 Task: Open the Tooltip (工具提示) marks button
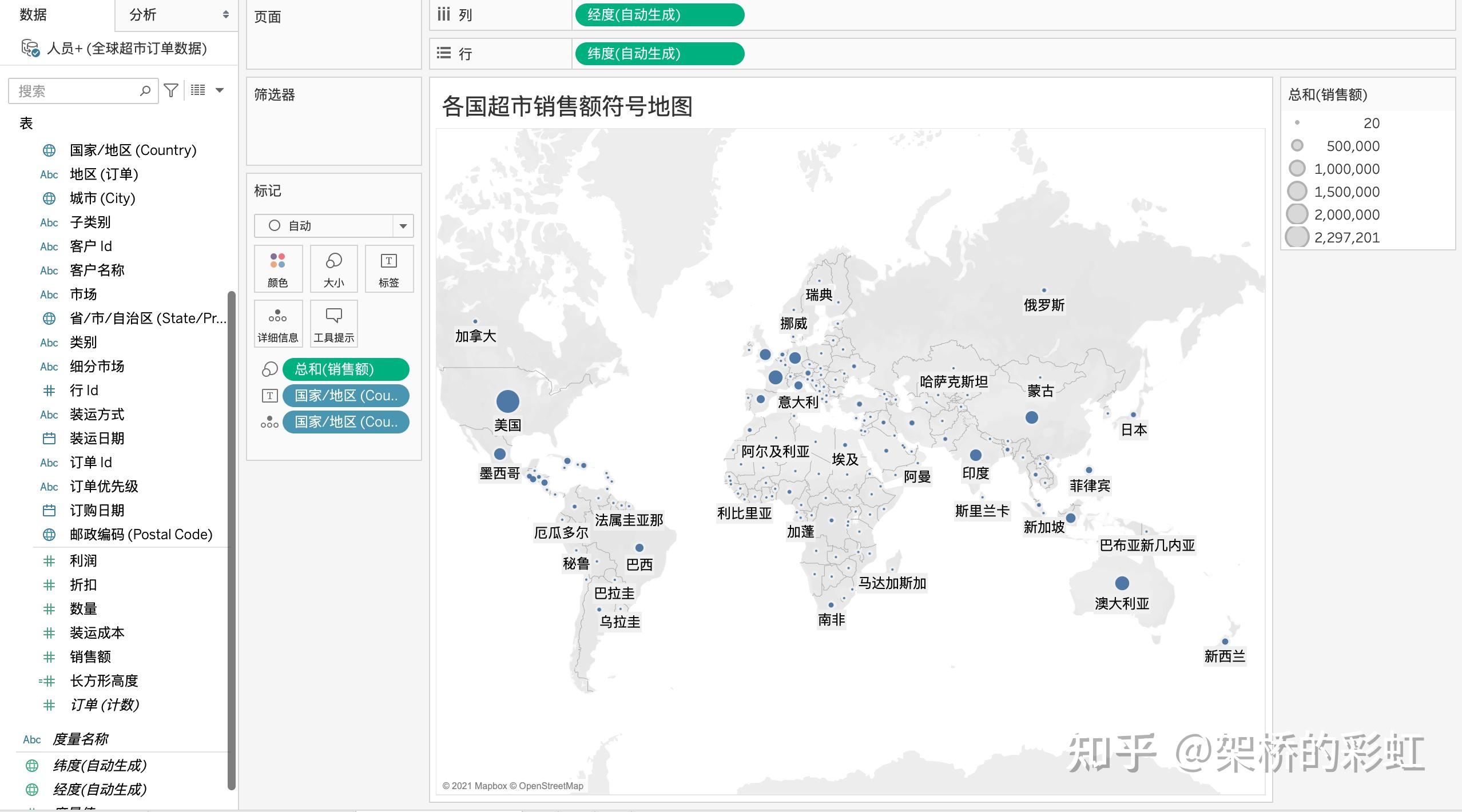point(334,324)
